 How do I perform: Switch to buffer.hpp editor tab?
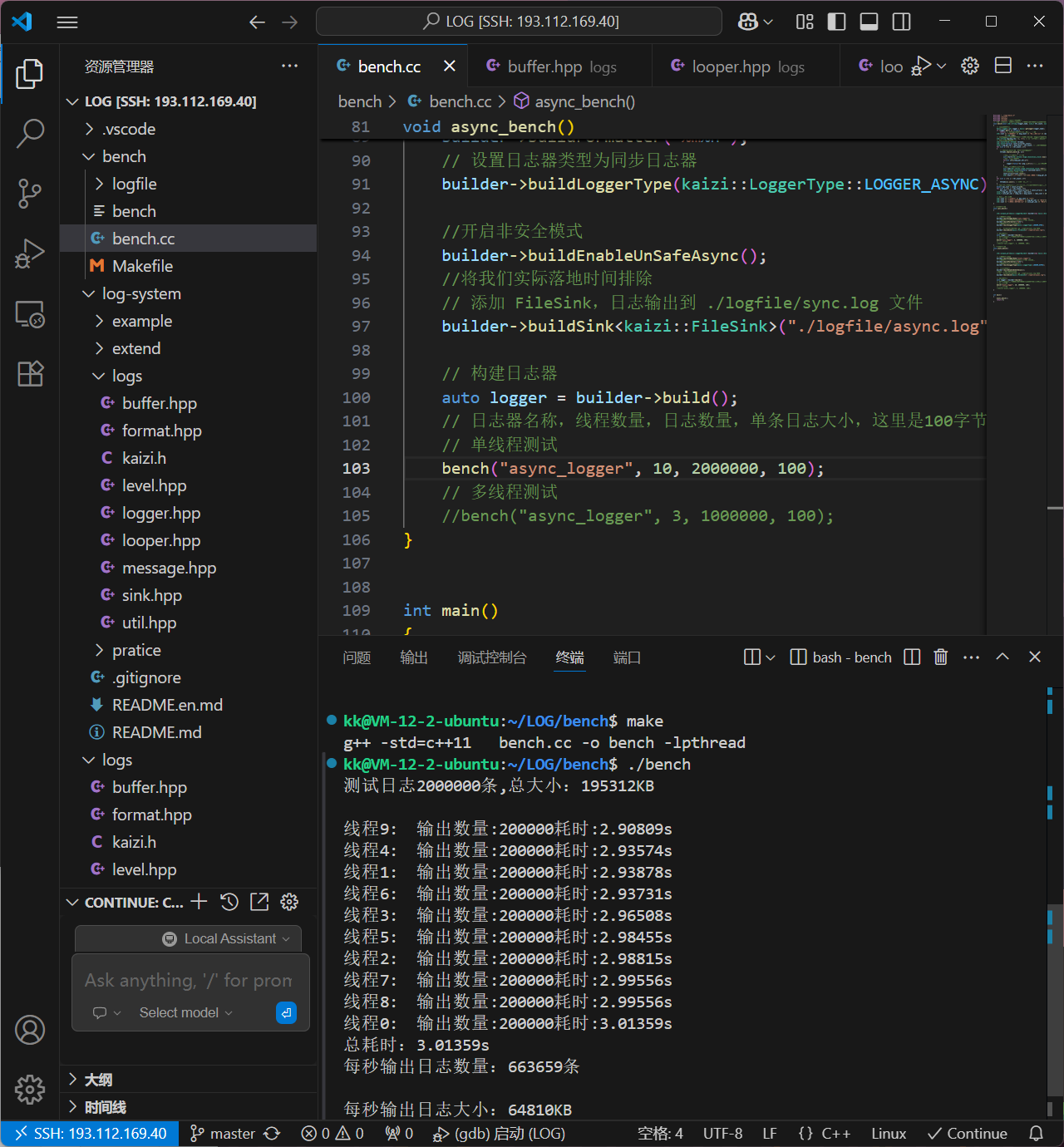click(559, 66)
